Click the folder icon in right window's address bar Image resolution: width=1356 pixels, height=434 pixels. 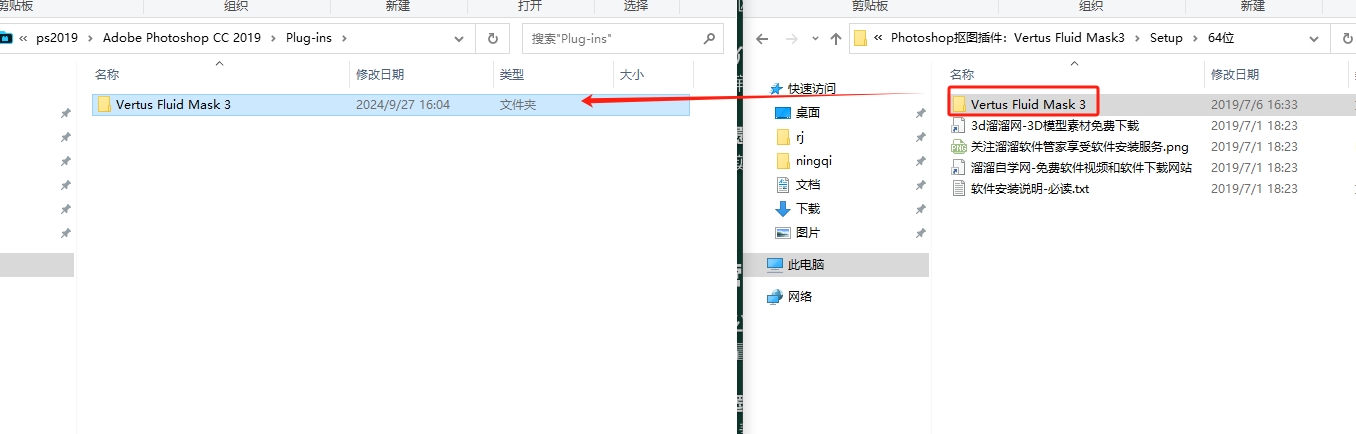pos(860,38)
